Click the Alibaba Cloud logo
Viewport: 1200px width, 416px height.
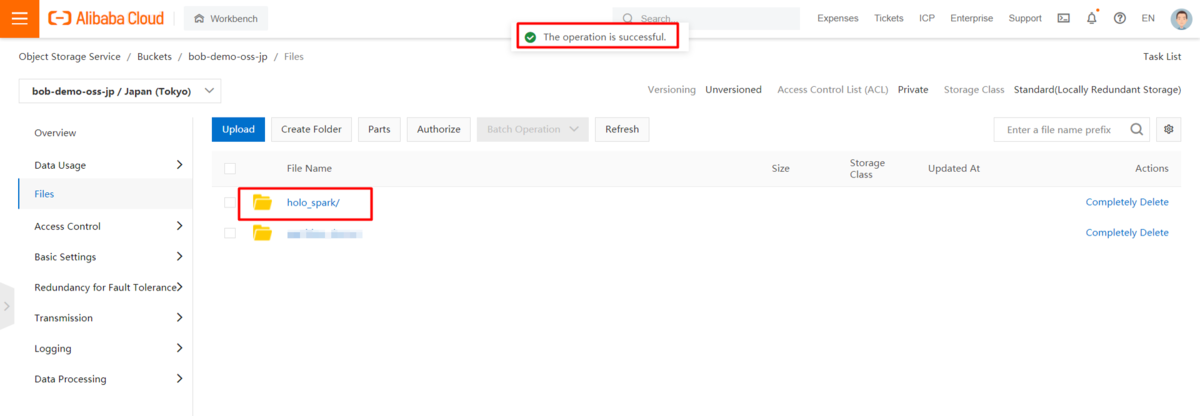coord(108,18)
